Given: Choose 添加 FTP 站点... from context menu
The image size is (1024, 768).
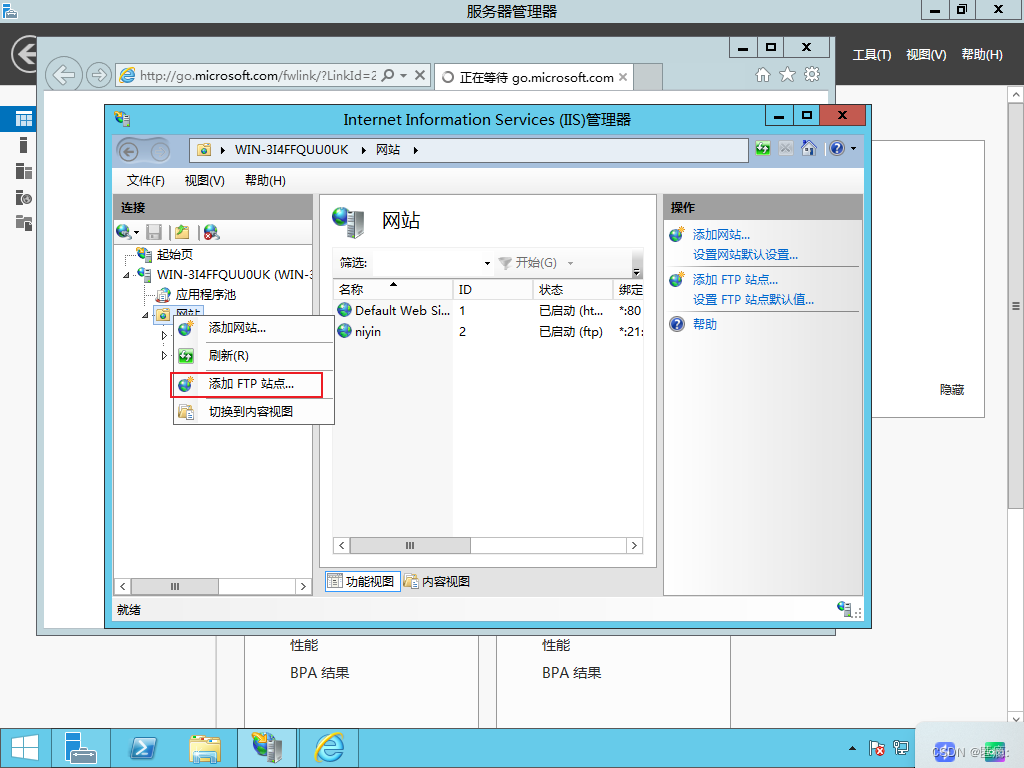Looking at the screenshot, I should point(253,384).
